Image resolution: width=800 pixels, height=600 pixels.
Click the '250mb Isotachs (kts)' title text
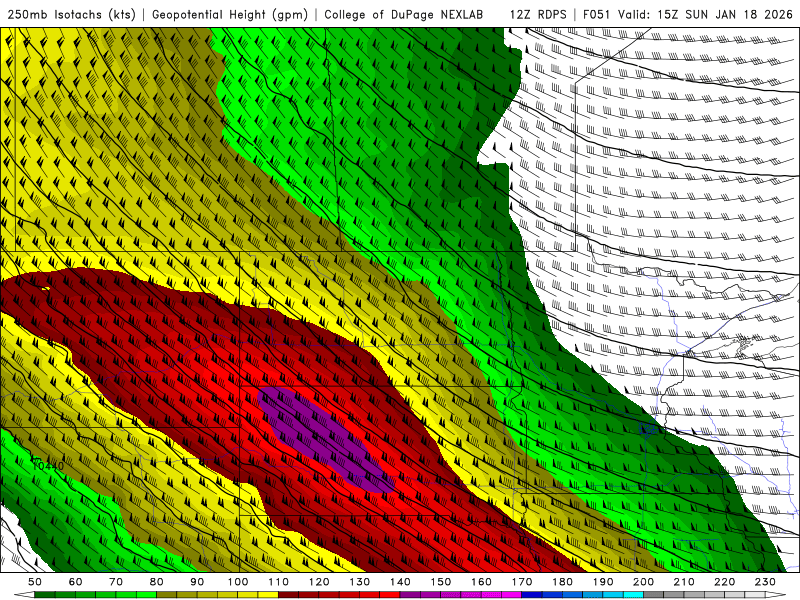click(71, 14)
